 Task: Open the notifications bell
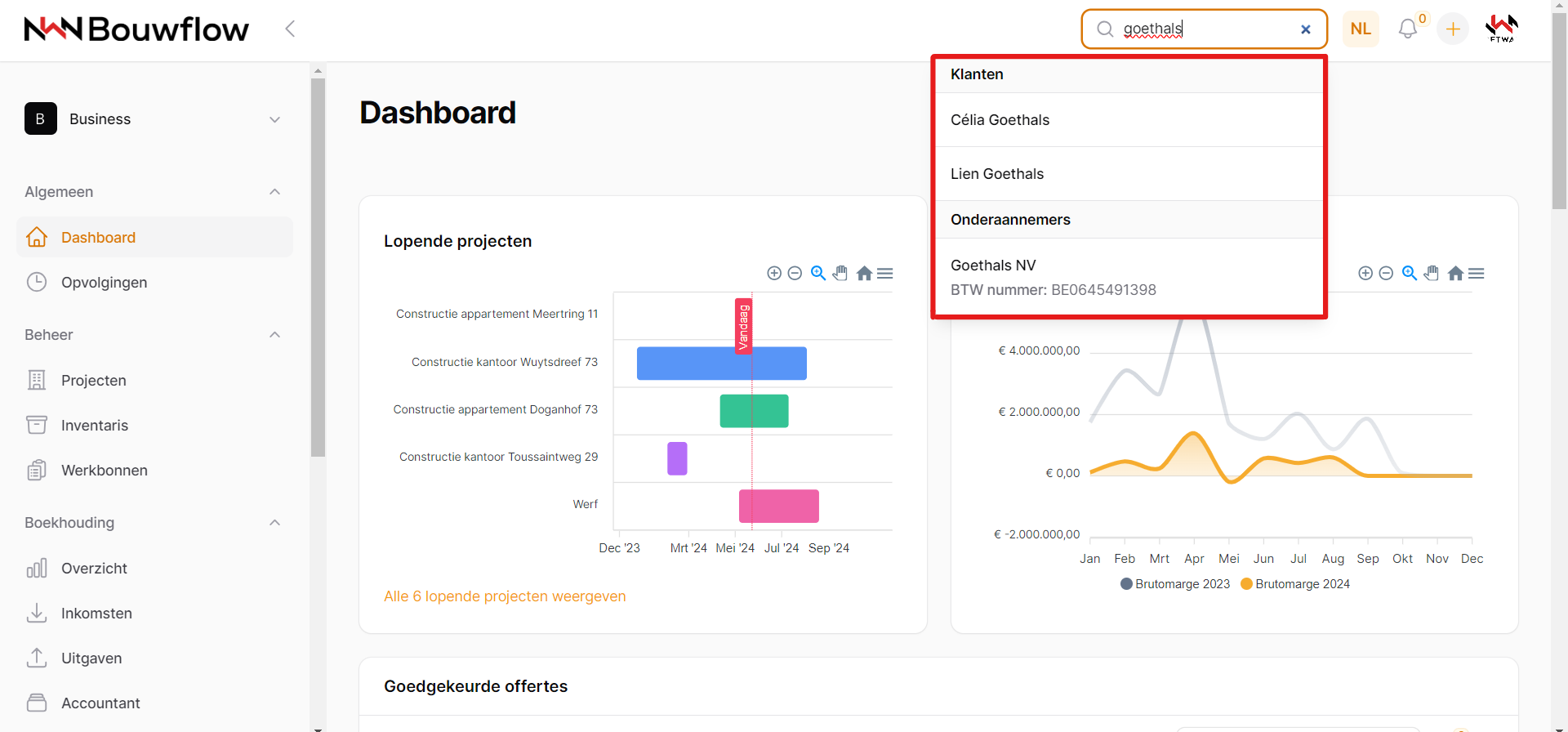(1407, 29)
